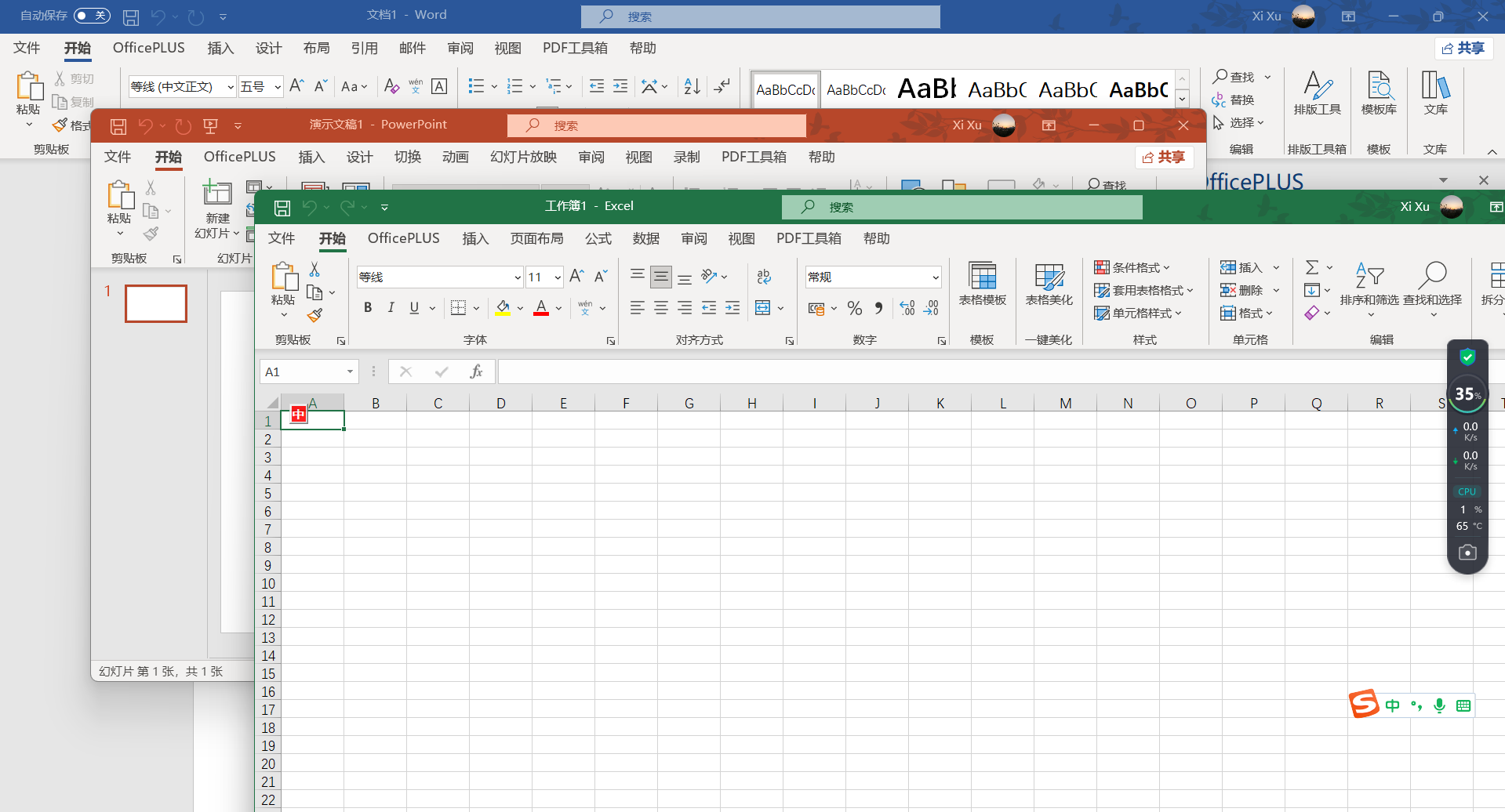Click Excel's Align Left icon

pyautogui.click(x=638, y=308)
